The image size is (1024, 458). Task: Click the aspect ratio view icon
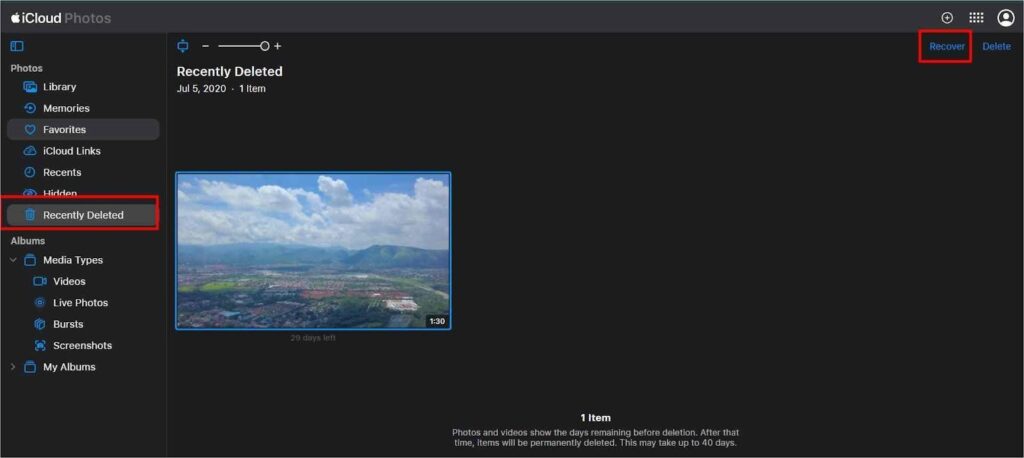tap(182, 46)
